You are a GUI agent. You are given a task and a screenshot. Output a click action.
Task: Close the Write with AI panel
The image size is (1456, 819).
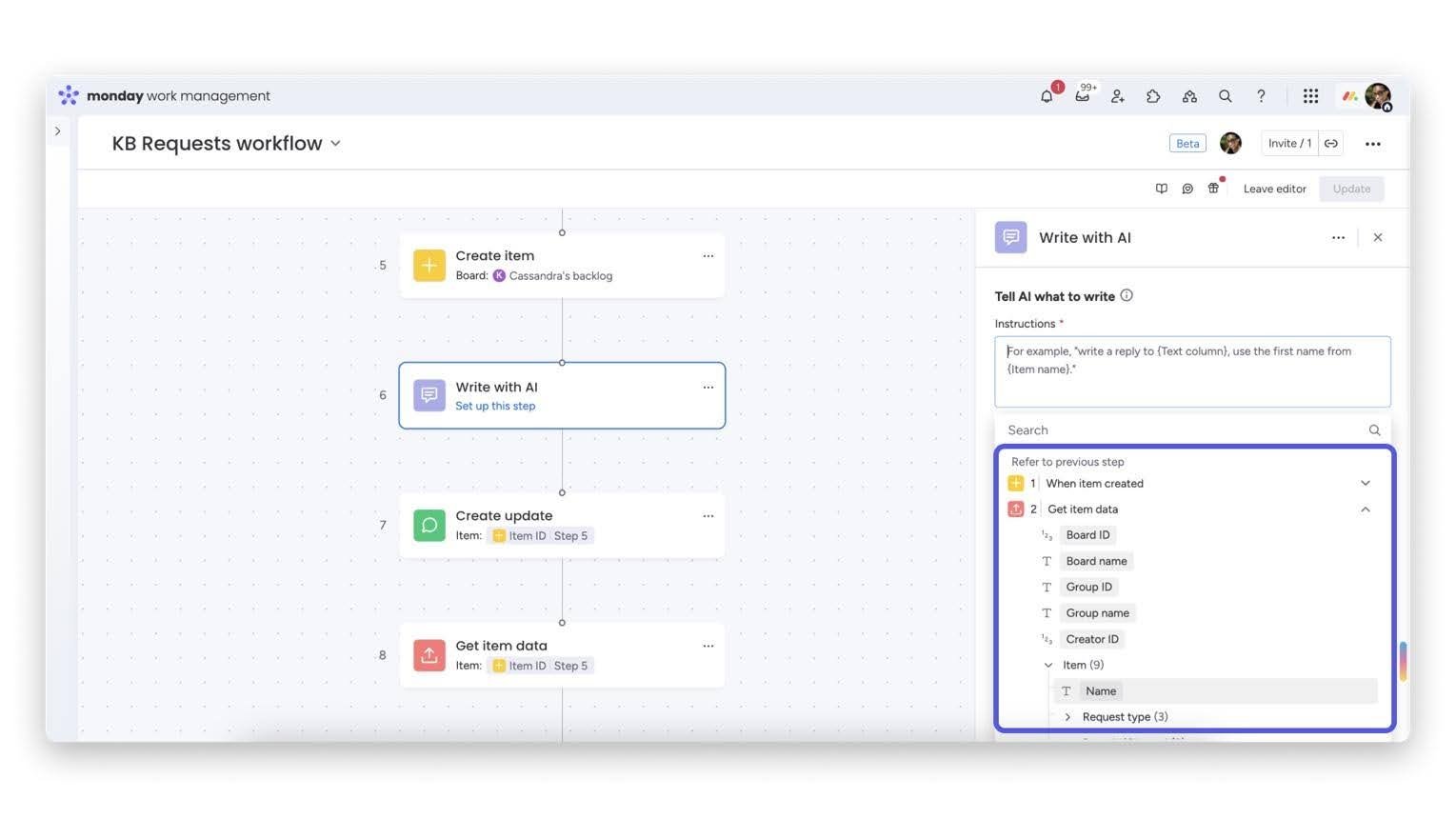1377,238
